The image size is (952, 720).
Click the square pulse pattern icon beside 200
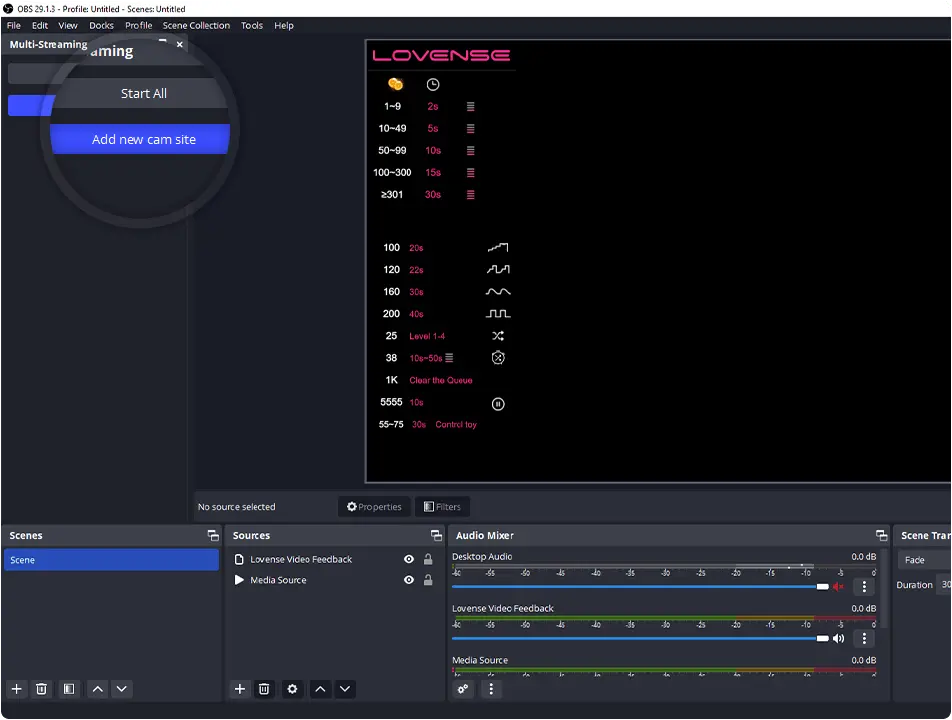pos(498,314)
